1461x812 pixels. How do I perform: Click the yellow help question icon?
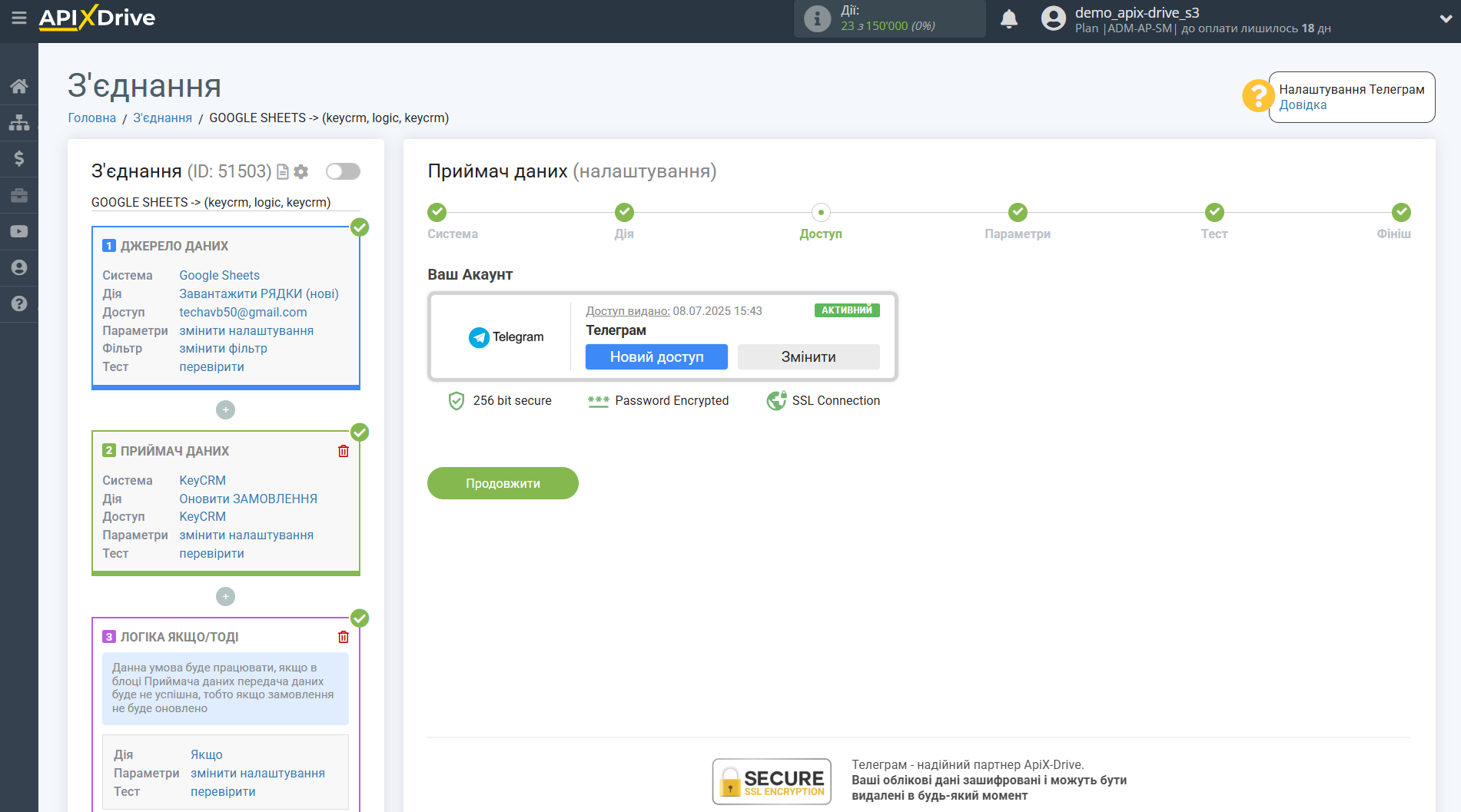tap(1258, 96)
